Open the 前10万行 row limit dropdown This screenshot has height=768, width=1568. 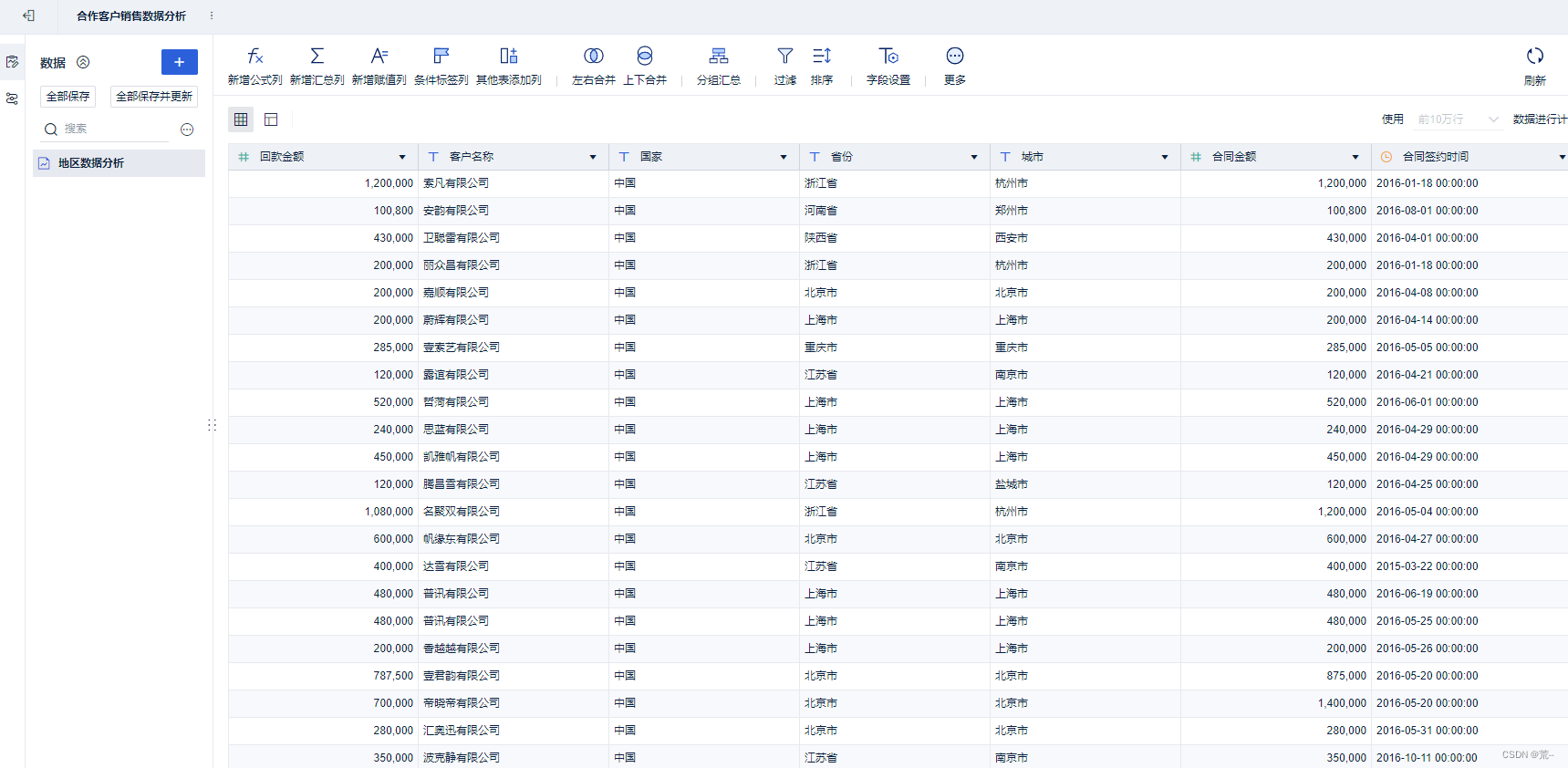coord(1458,119)
